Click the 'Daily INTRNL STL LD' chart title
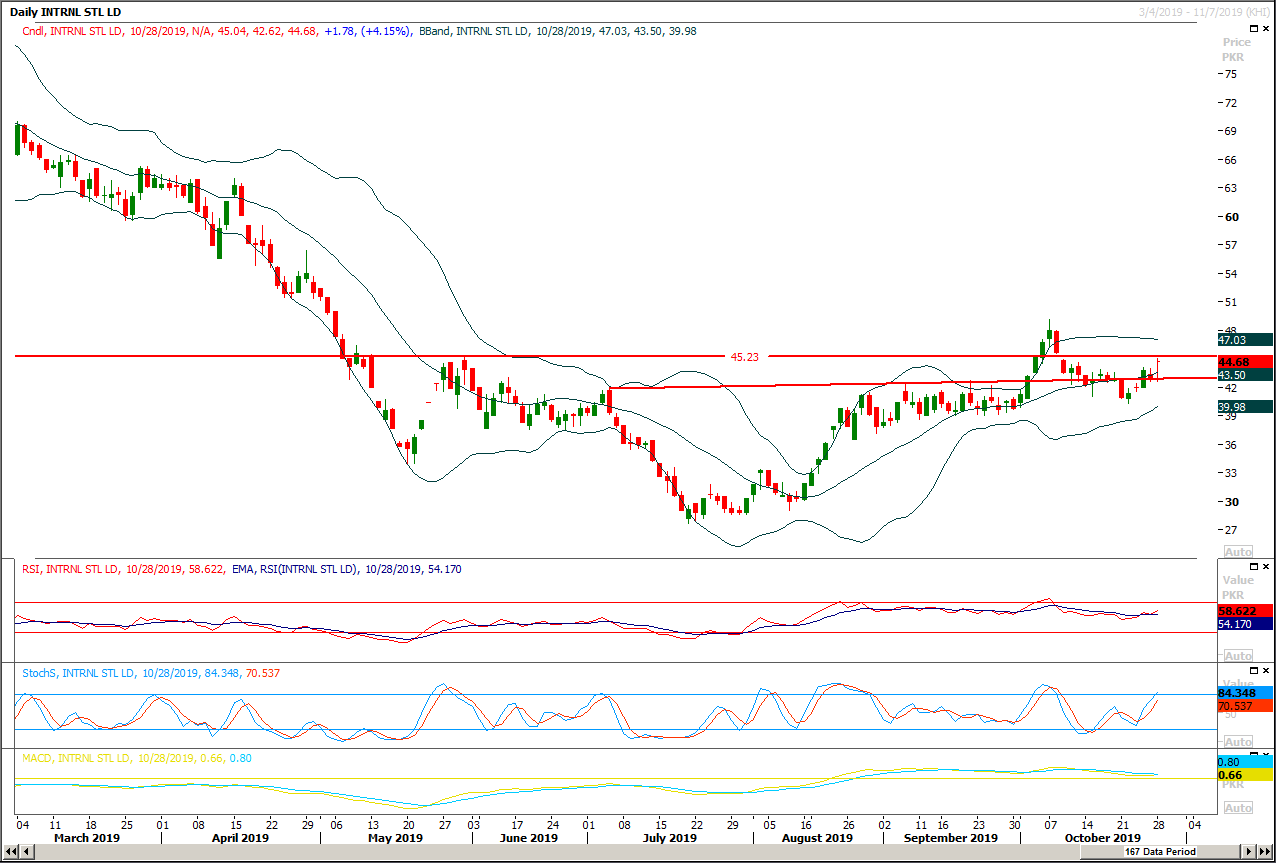Viewport: 1276px width, 863px height. pos(65,12)
